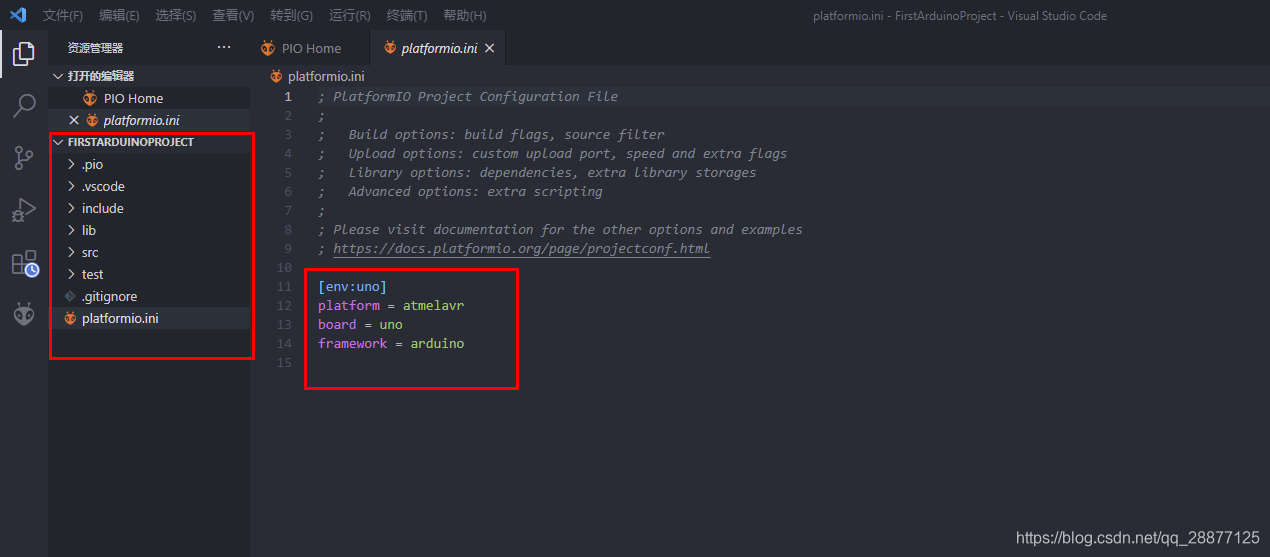The height and width of the screenshot is (557, 1270).
Task: Close platformio.ini in open editors list
Action: pos(73,120)
